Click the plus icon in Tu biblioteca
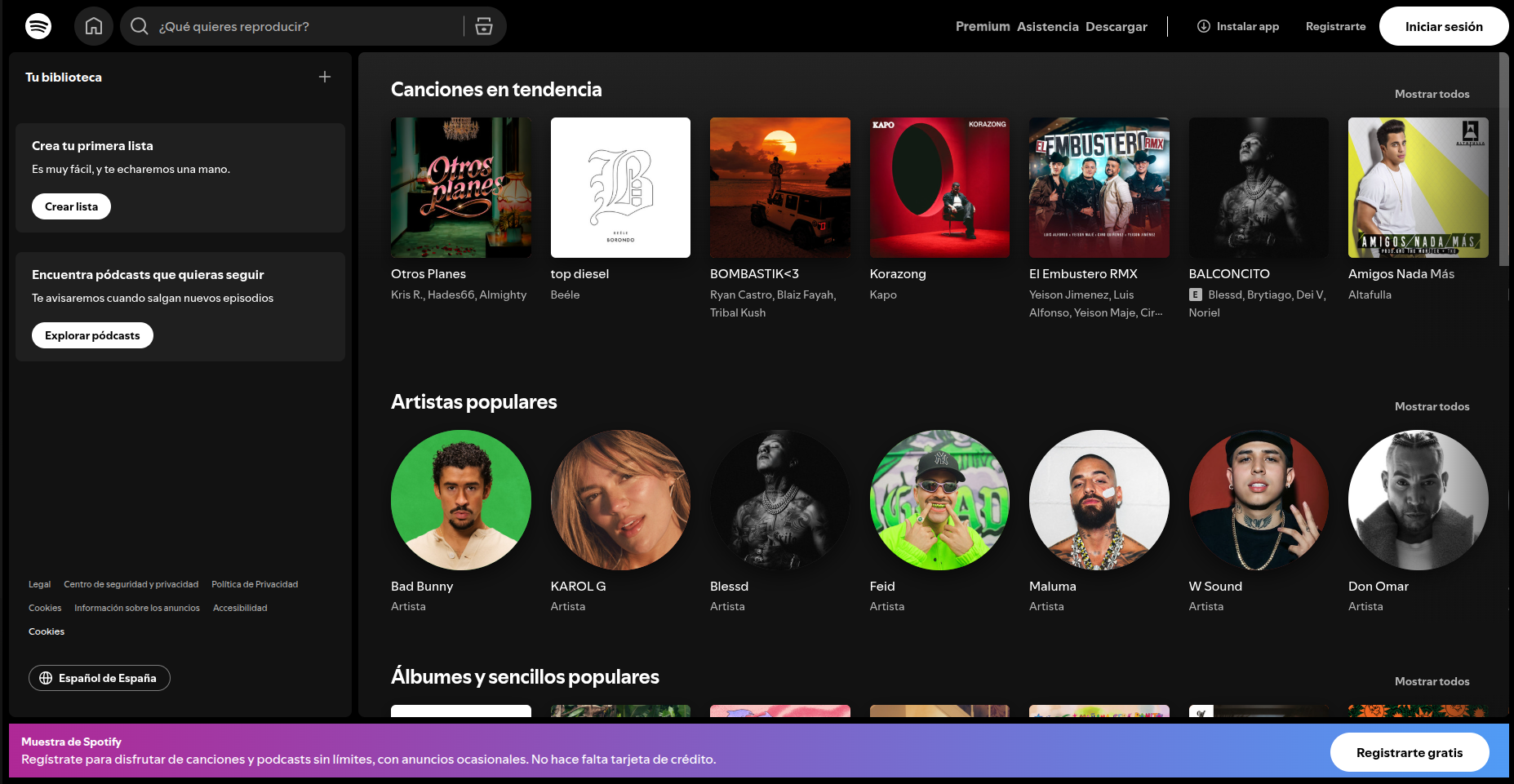 [324, 77]
